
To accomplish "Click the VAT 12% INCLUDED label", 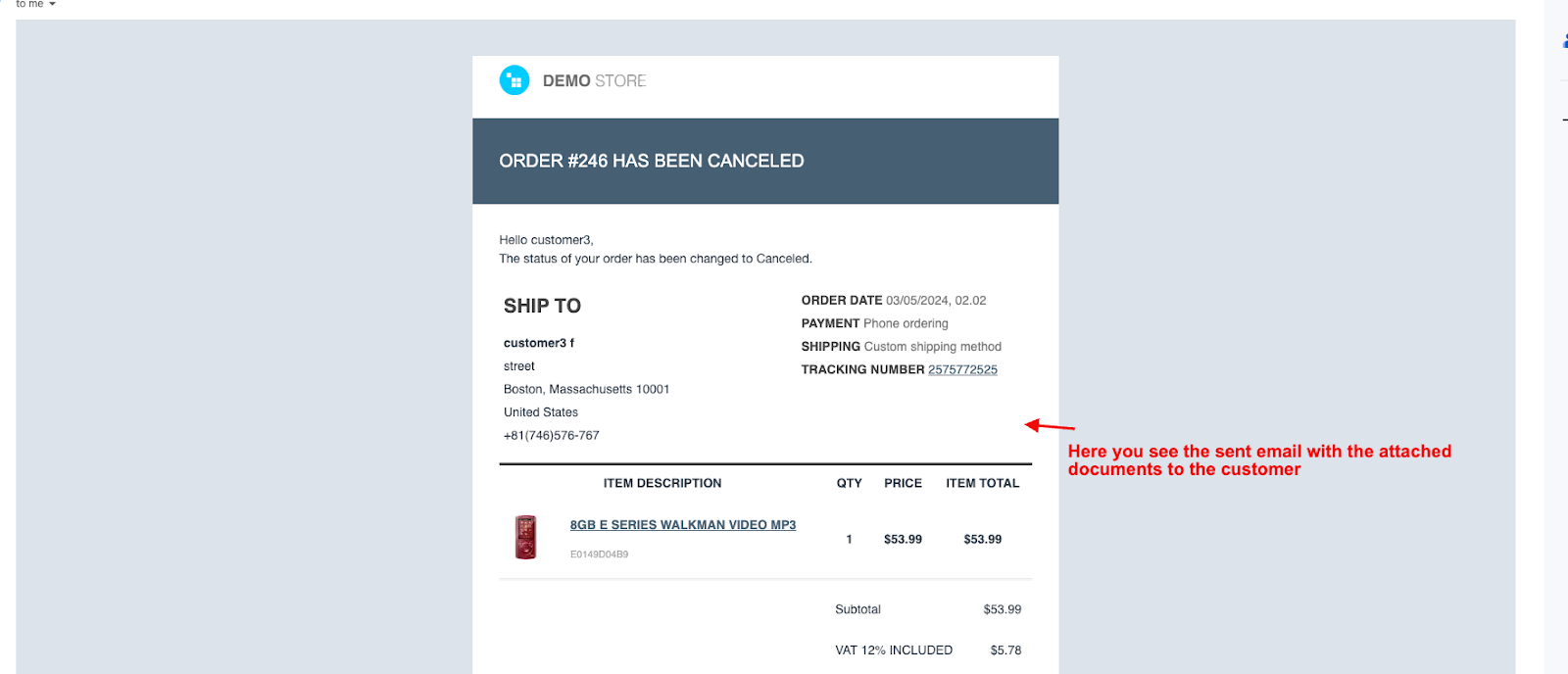I will (x=894, y=650).
